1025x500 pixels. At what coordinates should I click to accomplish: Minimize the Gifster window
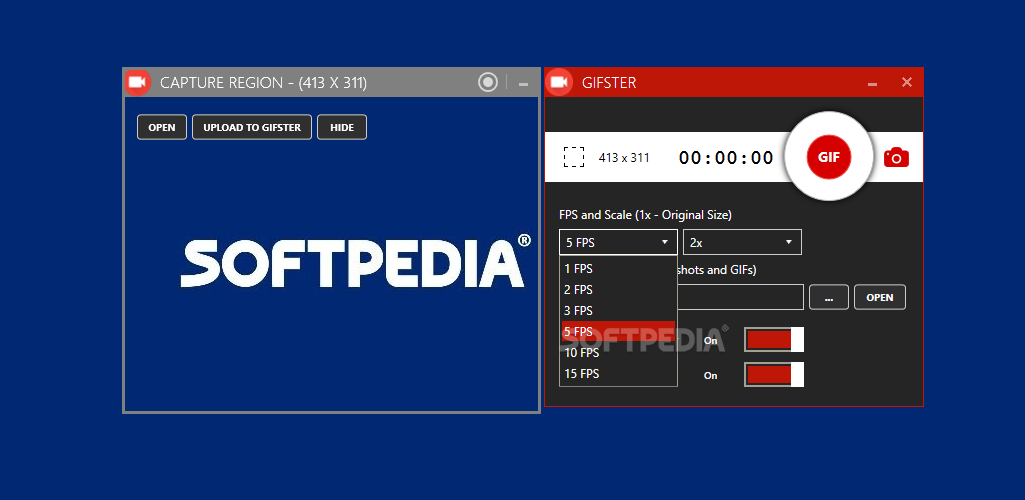873,84
